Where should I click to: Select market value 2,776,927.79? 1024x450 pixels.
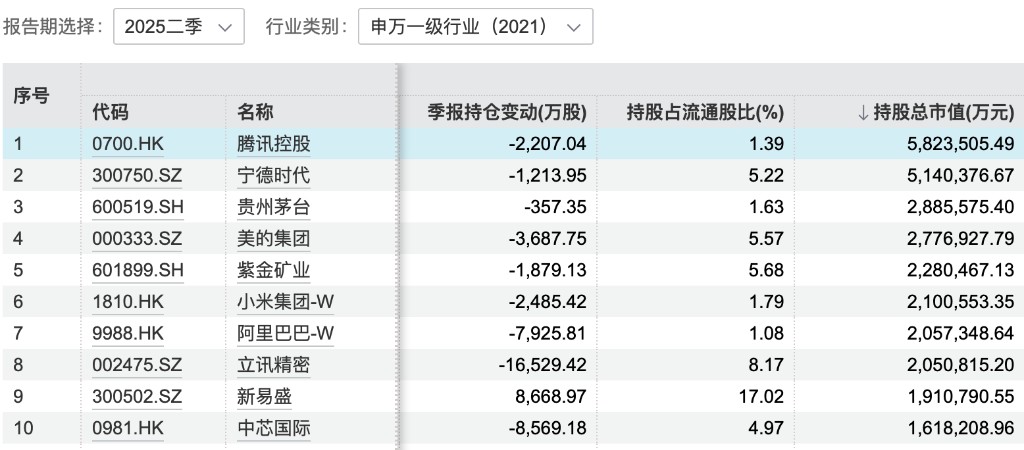coord(961,238)
